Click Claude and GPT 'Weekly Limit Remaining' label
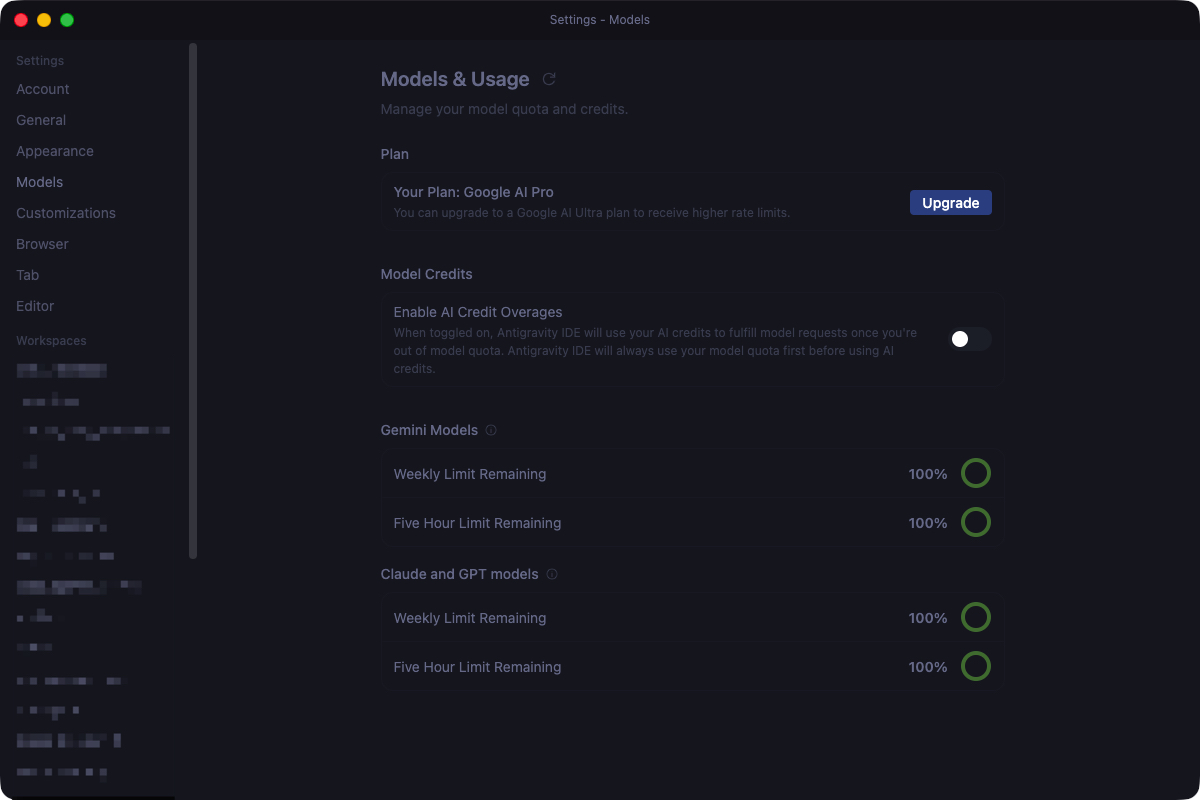Viewport: 1200px width, 800px height. click(x=470, y=618)
